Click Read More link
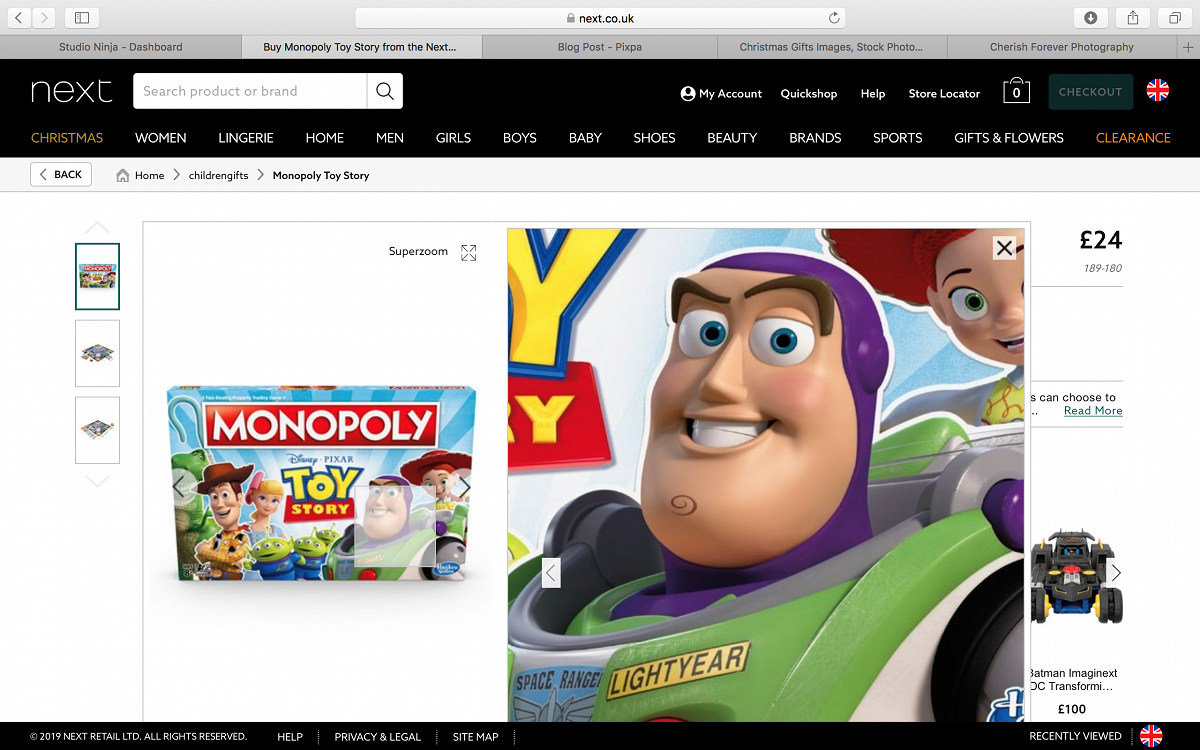Screen dimensions: 1200x750 click(x=1093, y=411)
